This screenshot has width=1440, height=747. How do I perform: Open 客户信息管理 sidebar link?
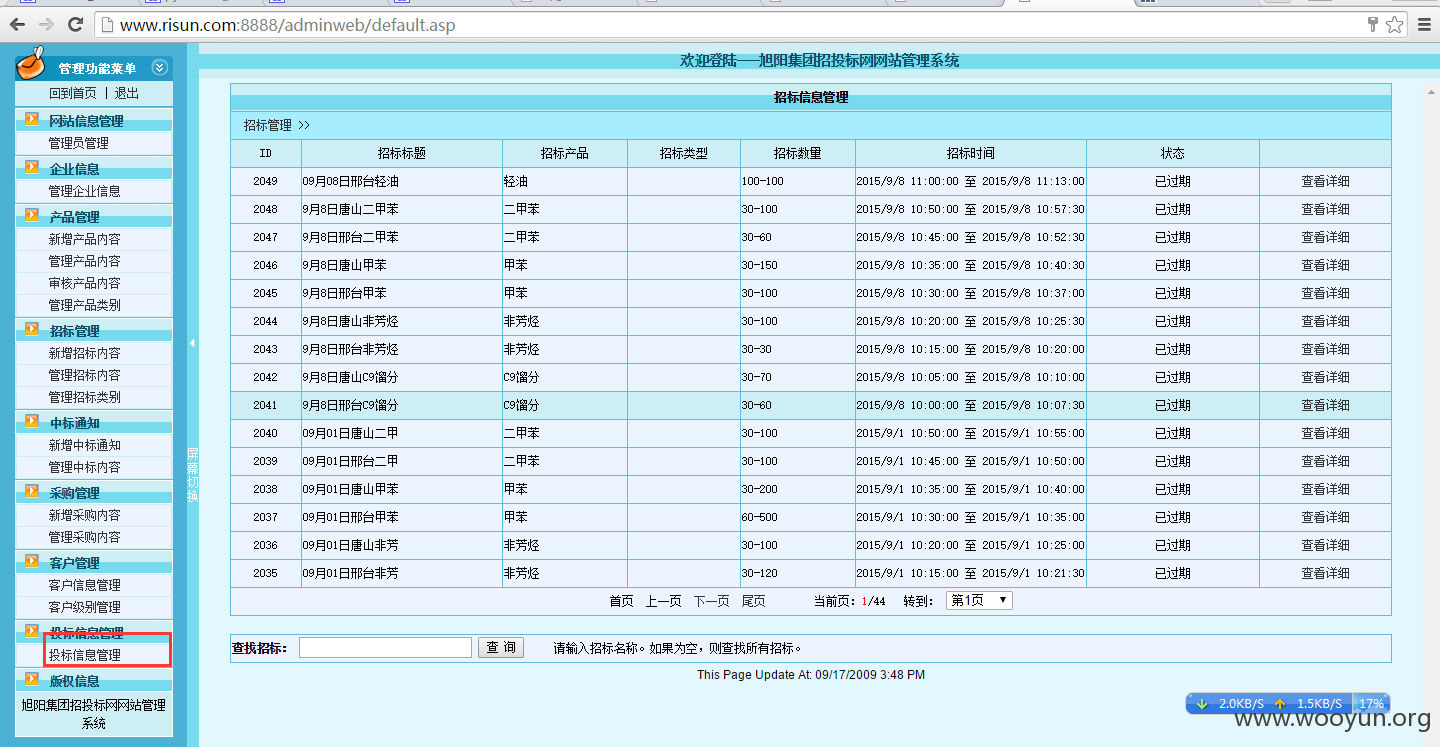tap(85, 585)
